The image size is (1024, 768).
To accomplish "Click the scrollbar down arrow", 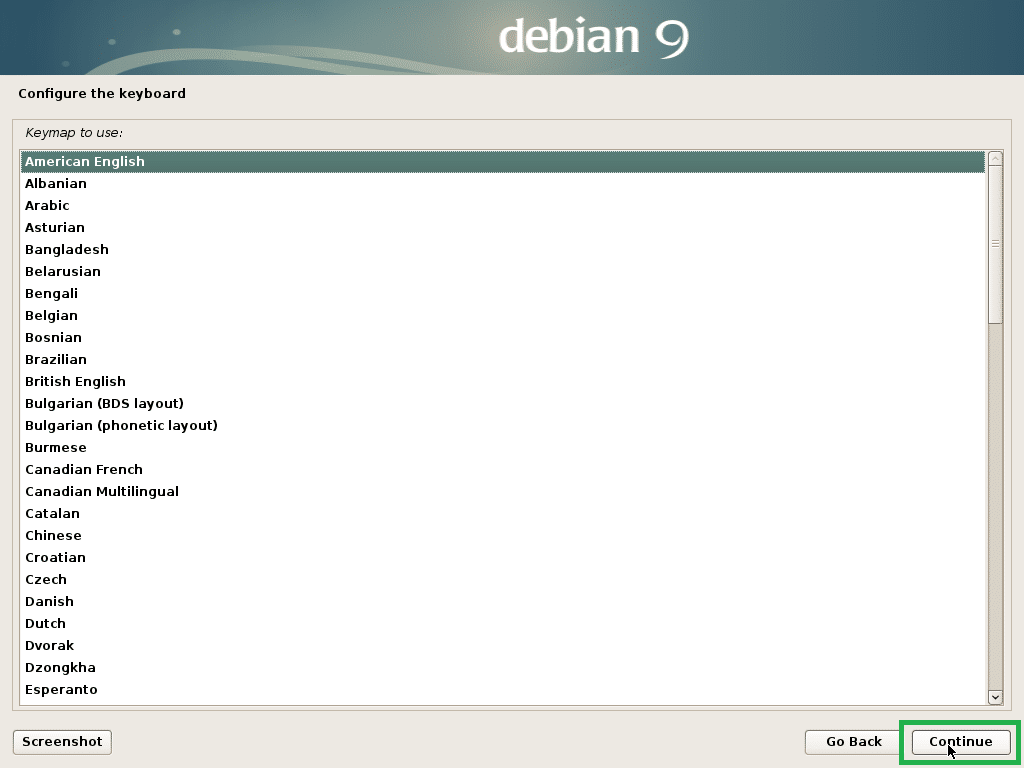I will pyautogui.click(x=995, y=697).
